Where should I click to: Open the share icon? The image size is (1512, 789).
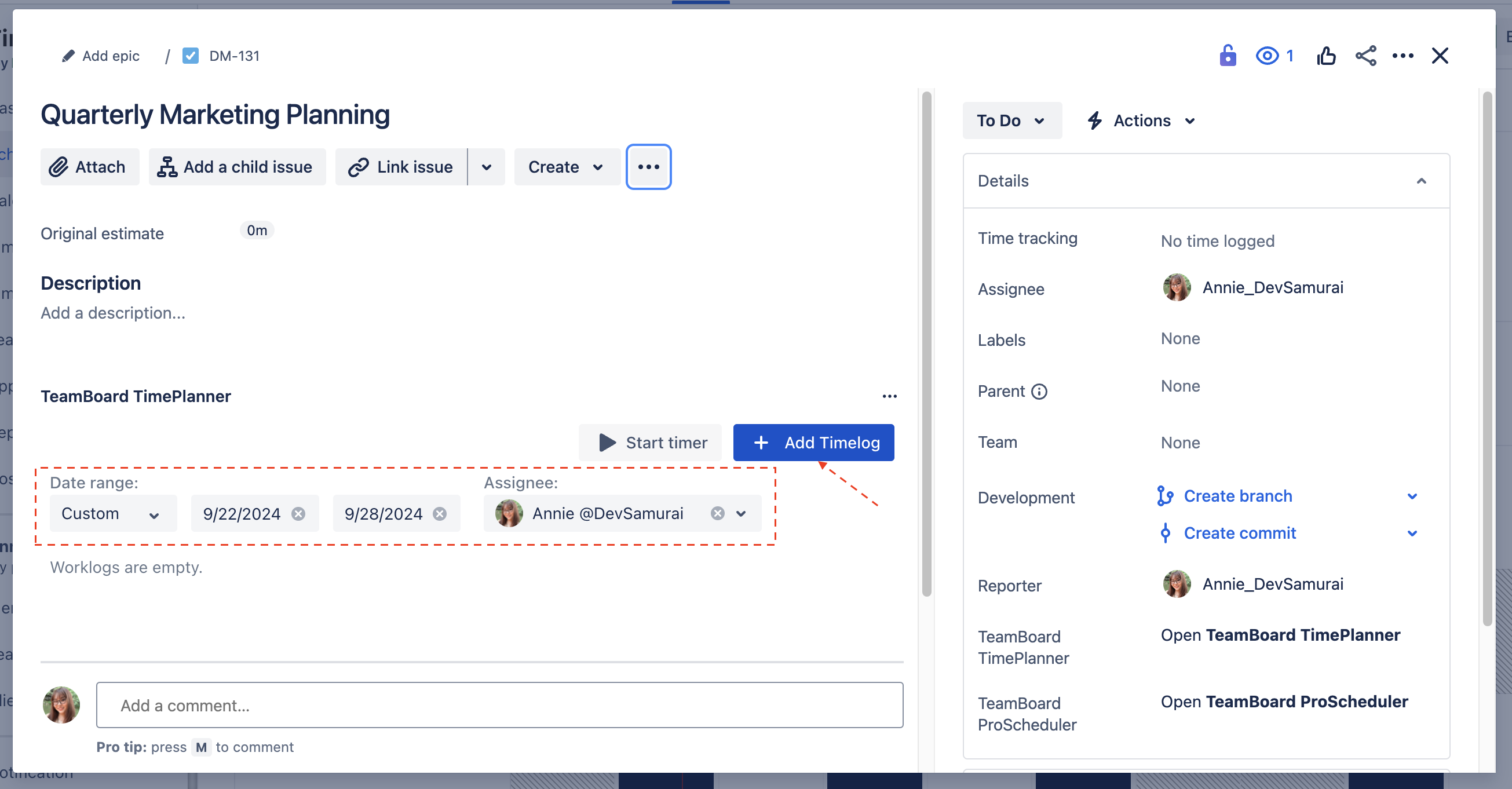tap(1365, 56)
